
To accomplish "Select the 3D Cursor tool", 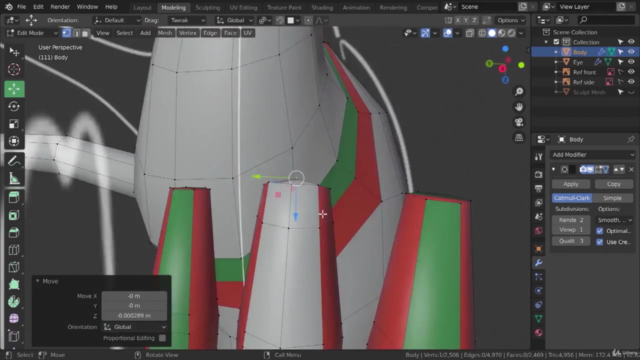I will [x=14, y=69].
